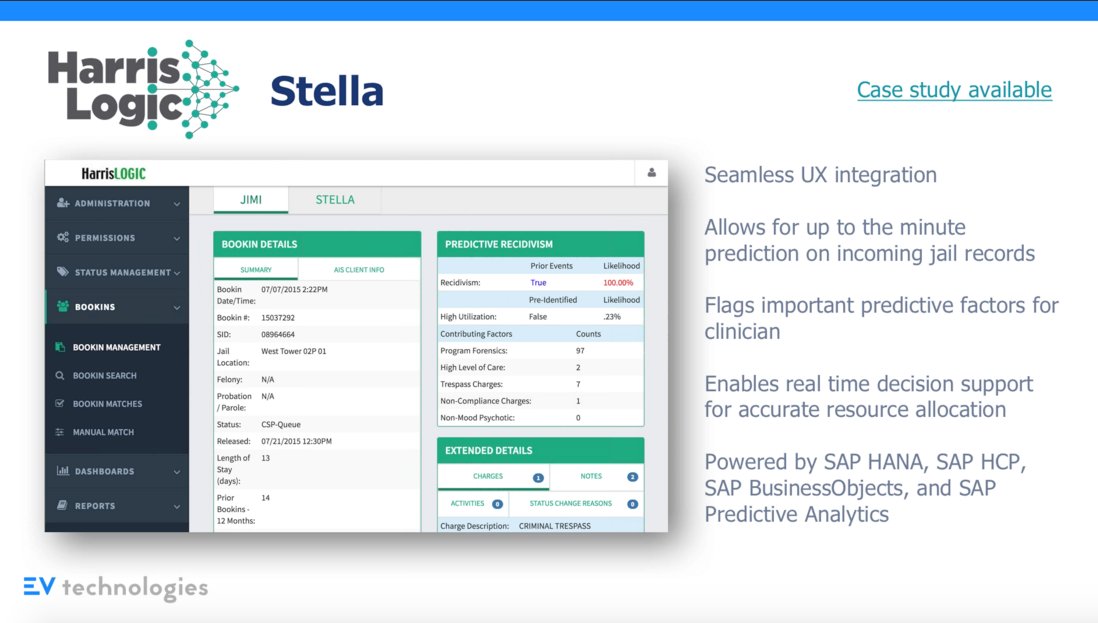Click the CSP-Queue status value
The height and width of the screenshot is (623, 1098).
pyautogui.click(x=281, y=425)
